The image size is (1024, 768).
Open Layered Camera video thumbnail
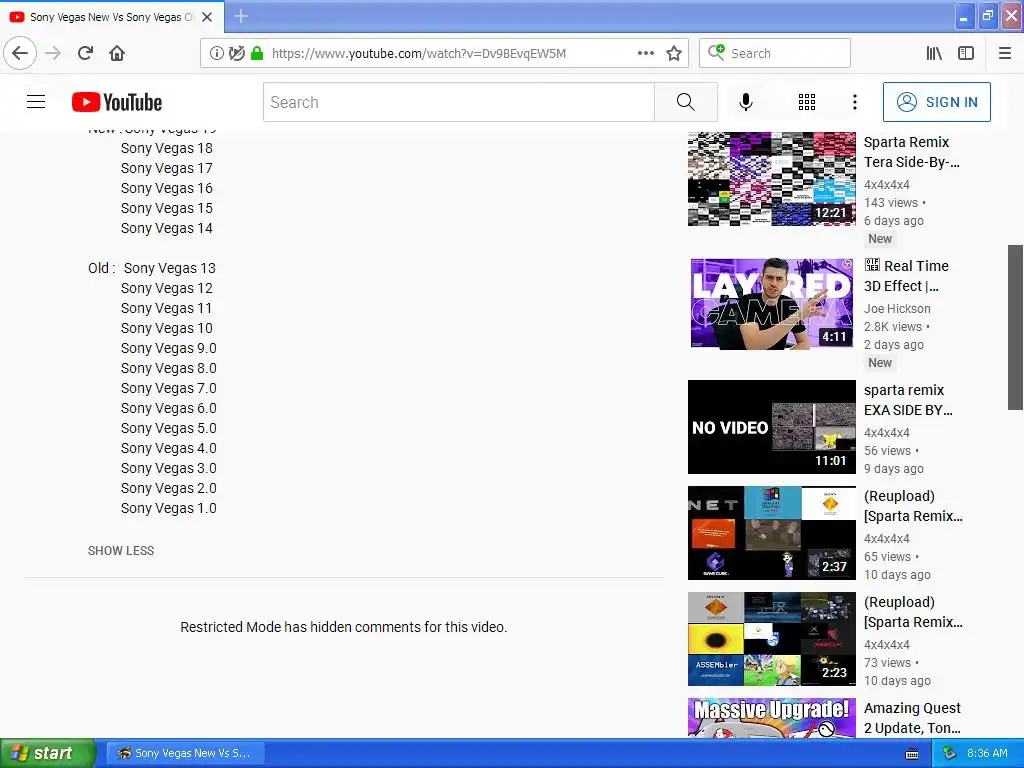coord(771,304)
